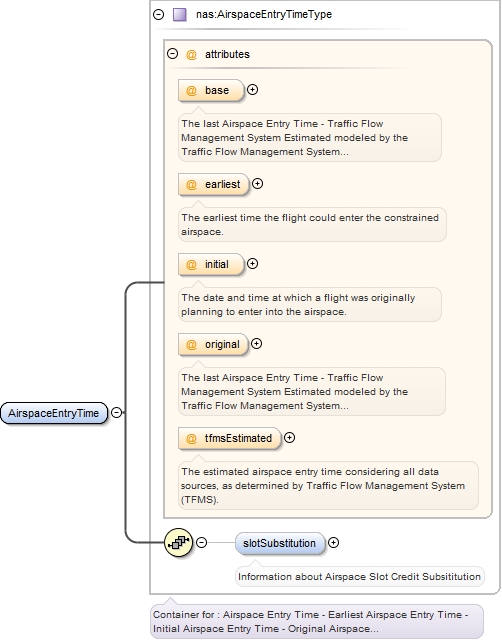Expand the slotSubstitution element

click(334, 543)
